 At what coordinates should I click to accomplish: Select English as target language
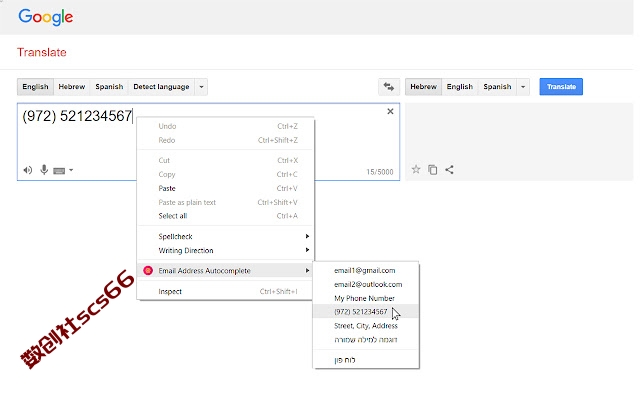[x=460, y=87]
